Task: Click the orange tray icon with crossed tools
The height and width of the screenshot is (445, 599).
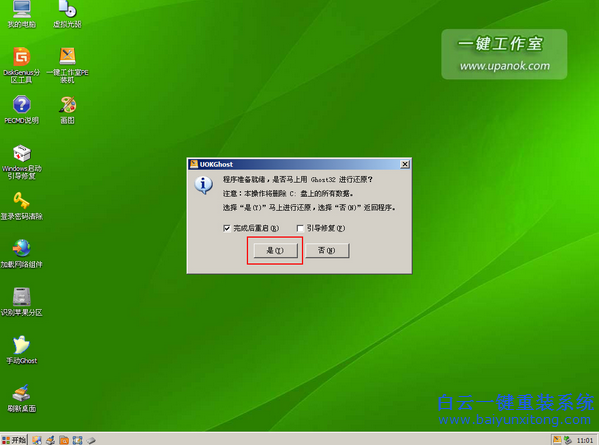Action: [557, 440]
